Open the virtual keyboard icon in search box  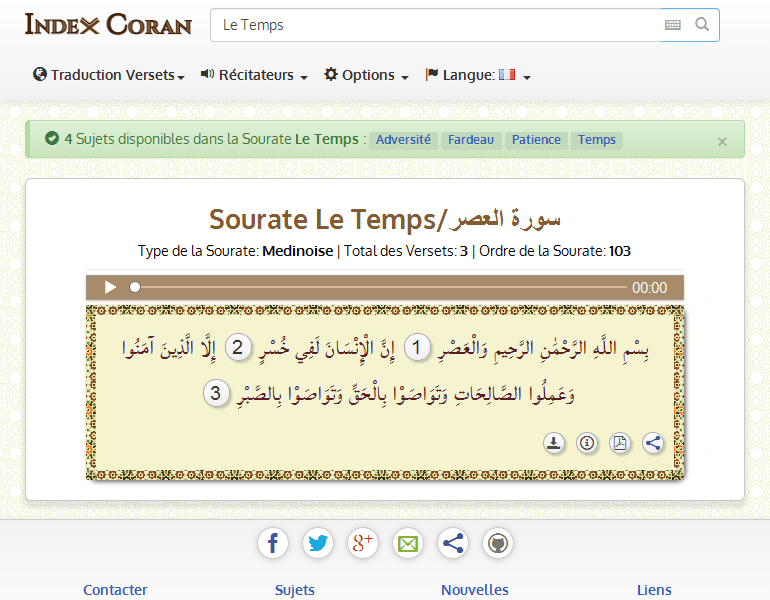(x=672, y=25)
